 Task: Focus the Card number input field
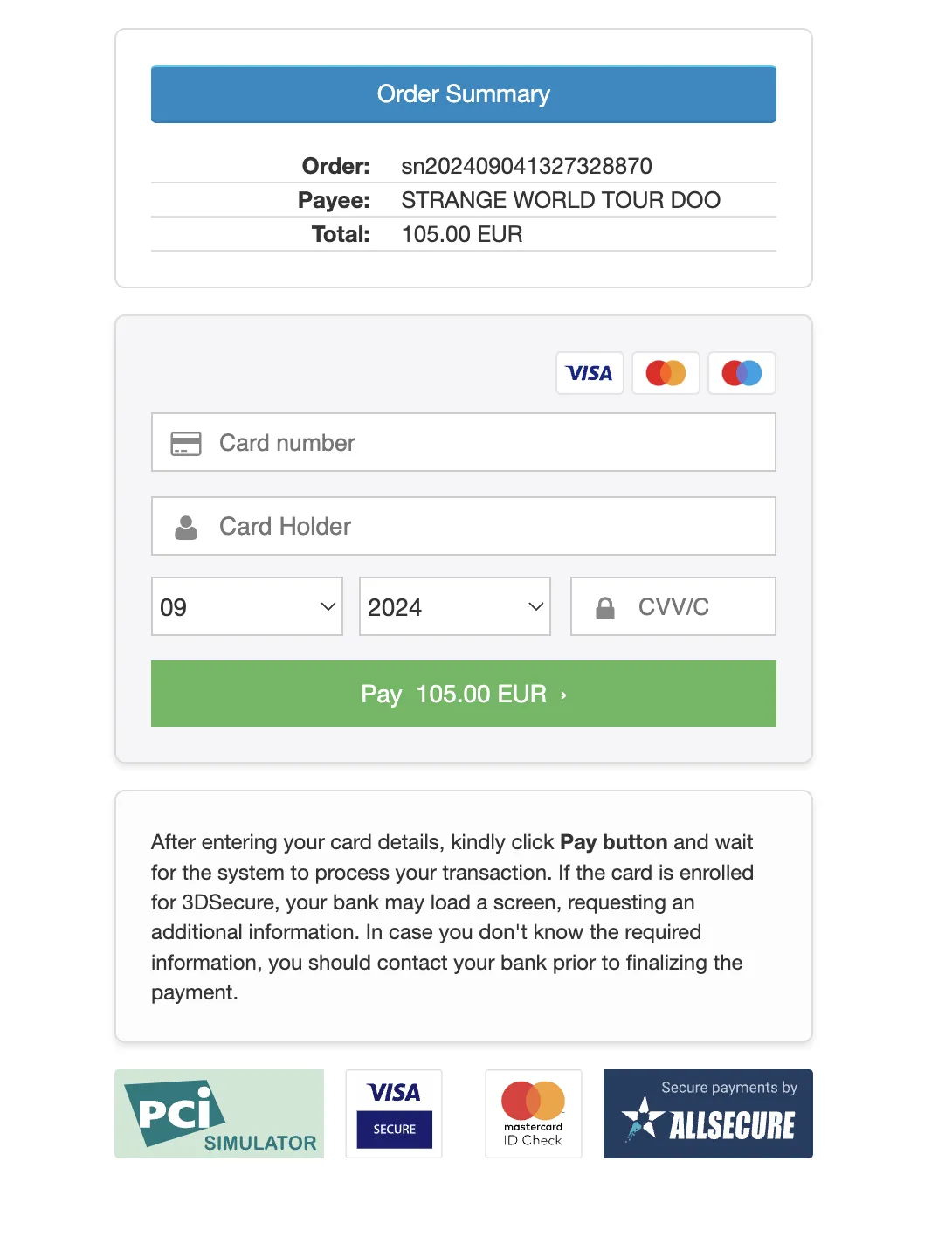coord(464,442)
